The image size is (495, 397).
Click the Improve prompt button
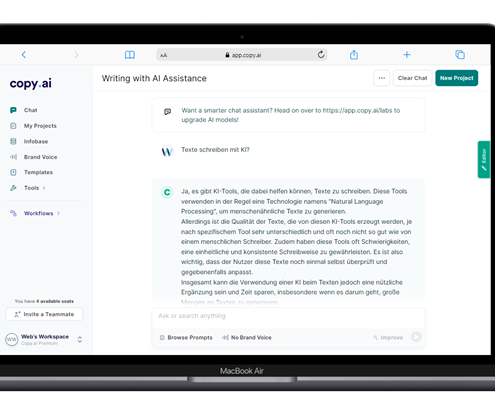click(x=388, y=338)
